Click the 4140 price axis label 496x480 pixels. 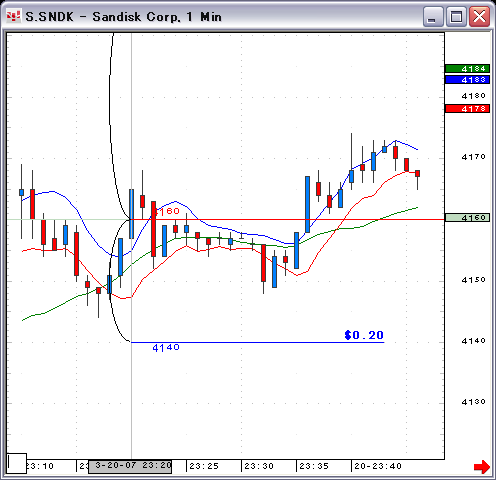pos(473,341)
